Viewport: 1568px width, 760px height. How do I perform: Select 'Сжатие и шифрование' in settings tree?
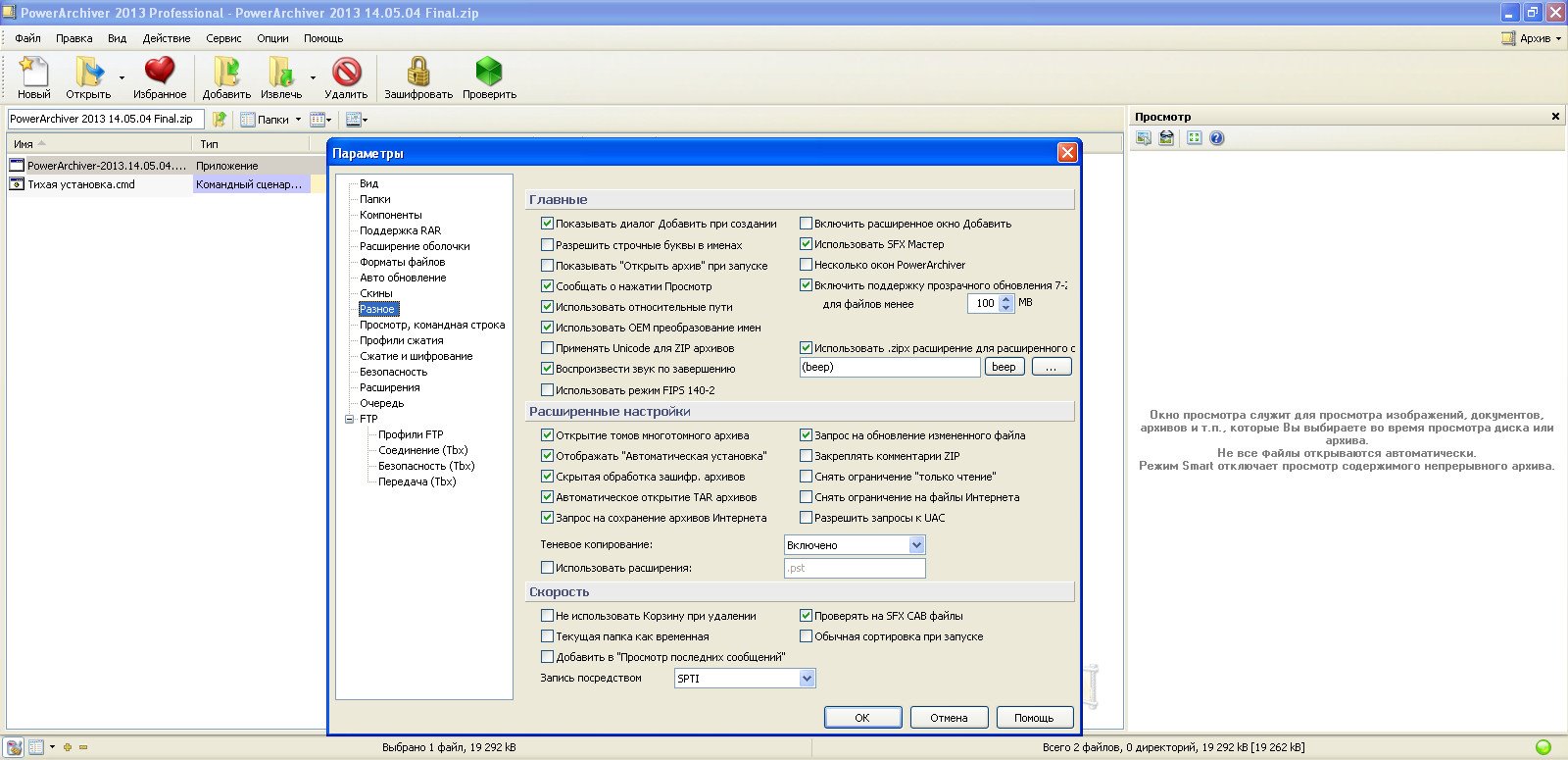416,356
